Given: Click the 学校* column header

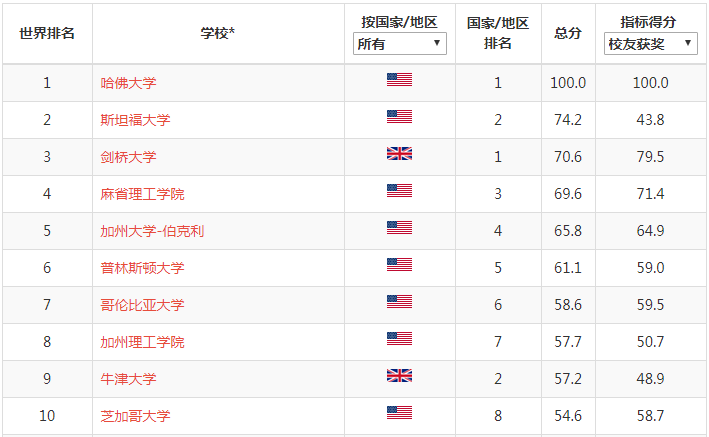Looking at the screenshot, I should point(218,33).
